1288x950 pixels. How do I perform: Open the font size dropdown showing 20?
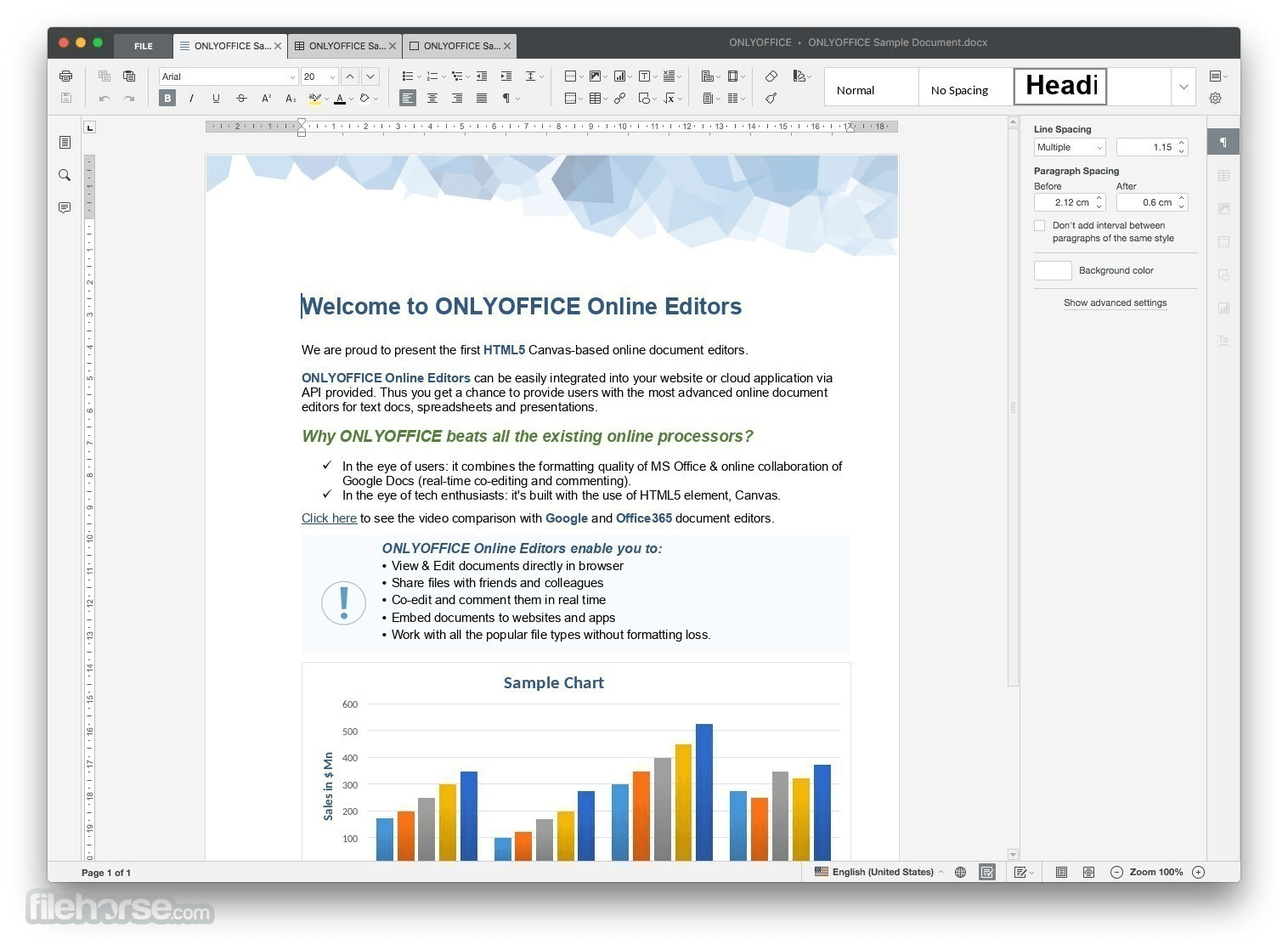(332, 77)
